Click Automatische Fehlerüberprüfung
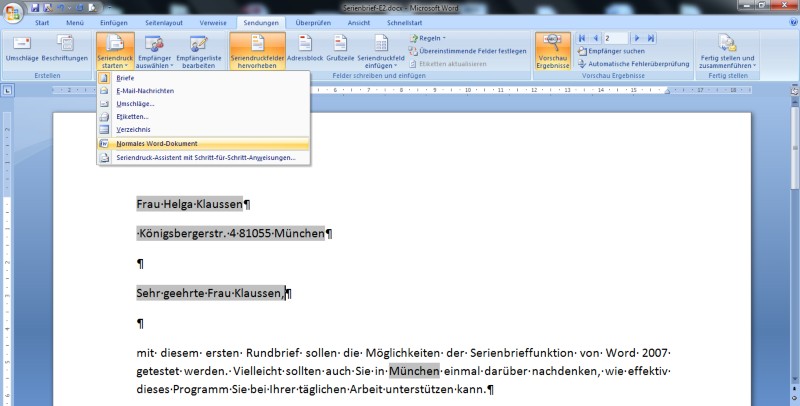Viewport: 800px width, 406px height. coord(638,63)
